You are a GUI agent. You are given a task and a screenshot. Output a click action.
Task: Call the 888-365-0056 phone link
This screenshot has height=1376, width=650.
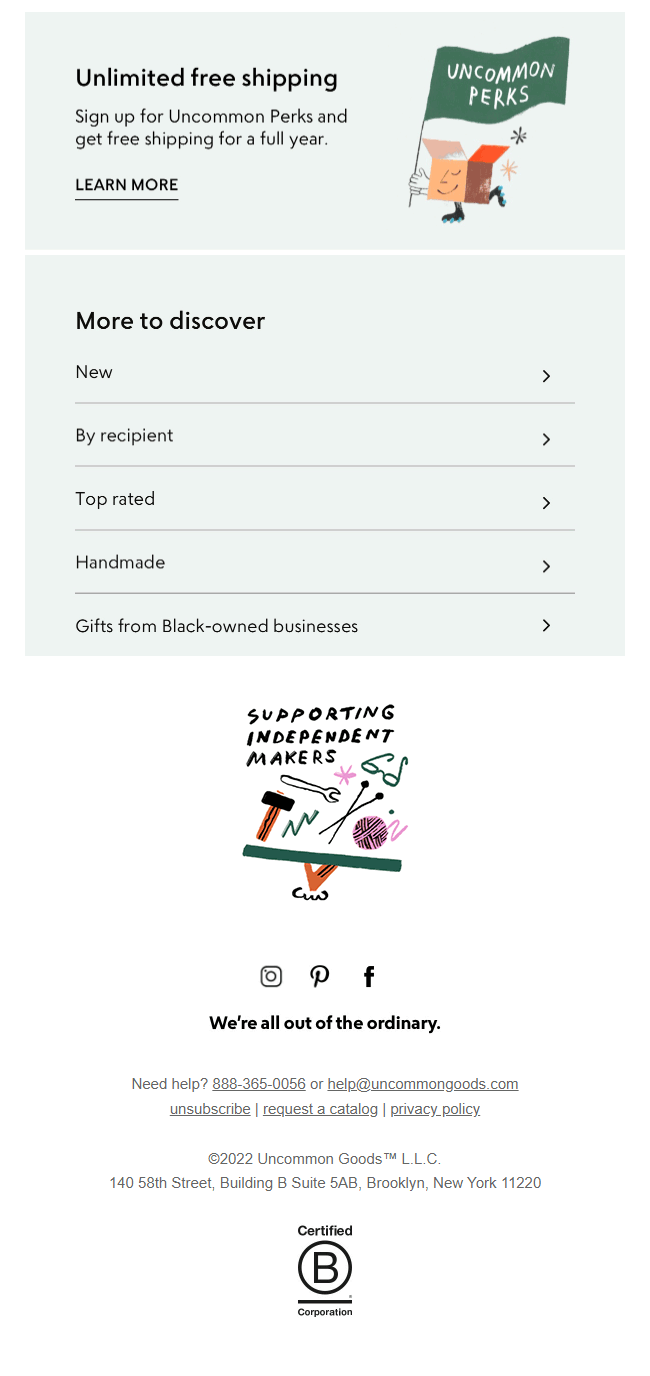(x=259, y=1084)
